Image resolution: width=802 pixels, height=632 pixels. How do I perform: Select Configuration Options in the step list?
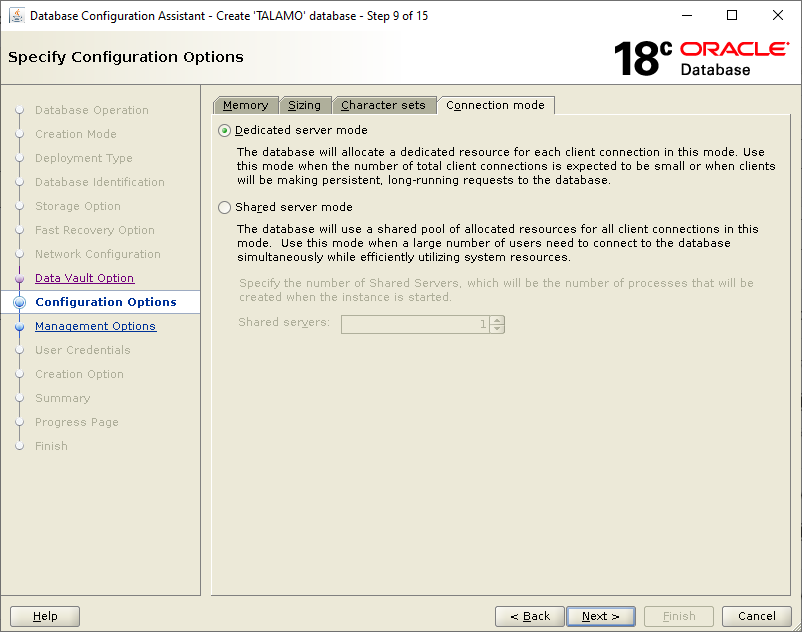pyautogui.click(x=106, y=302)
